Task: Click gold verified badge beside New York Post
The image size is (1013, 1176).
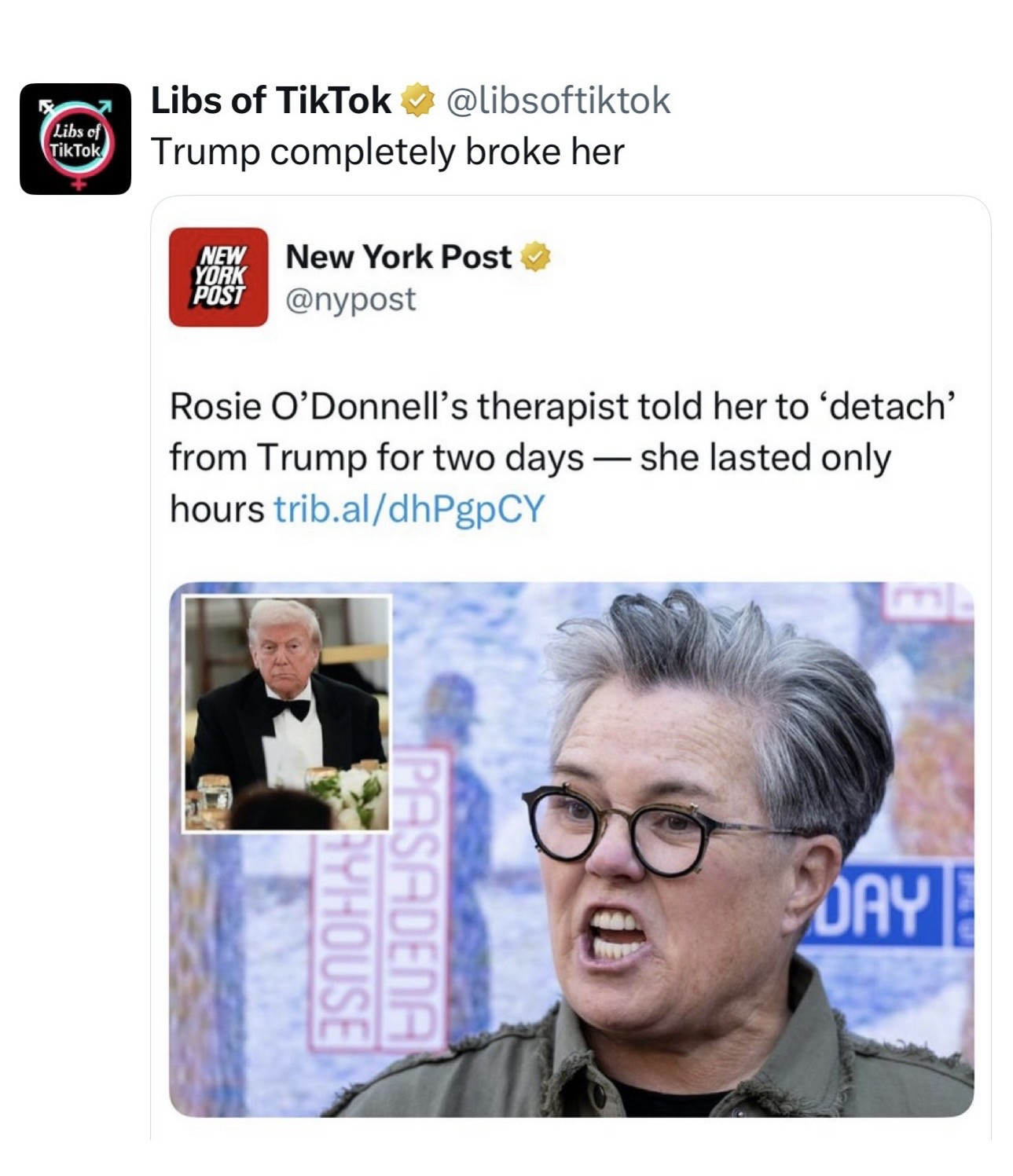Action: (536, 258)
